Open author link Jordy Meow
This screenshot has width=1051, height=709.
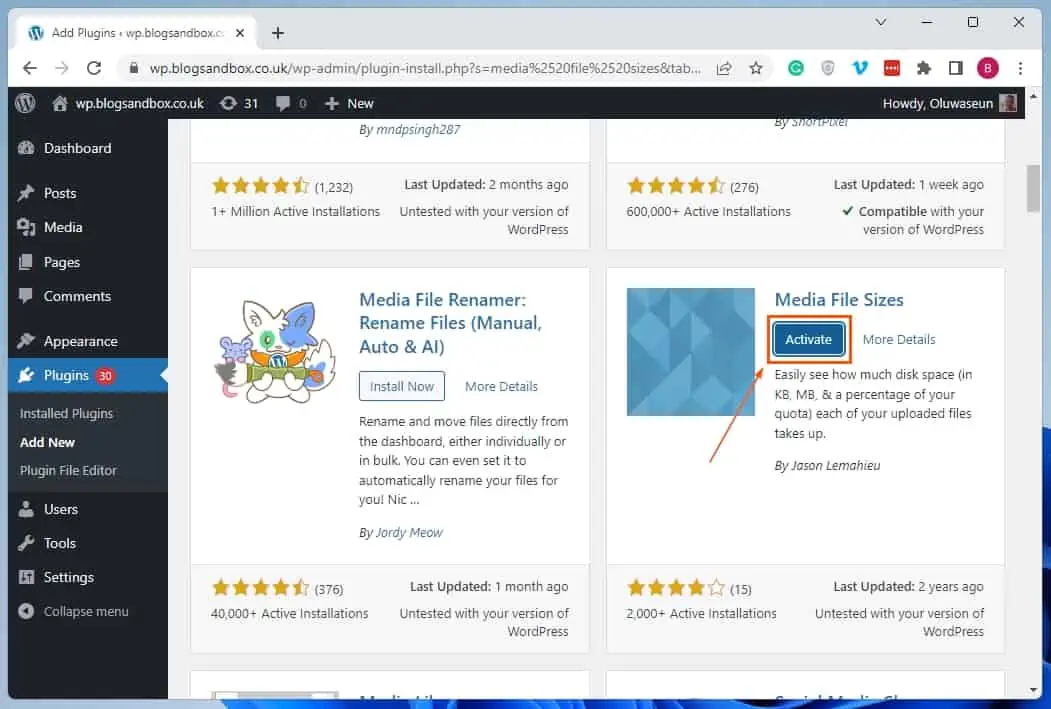tap(409, 532)
